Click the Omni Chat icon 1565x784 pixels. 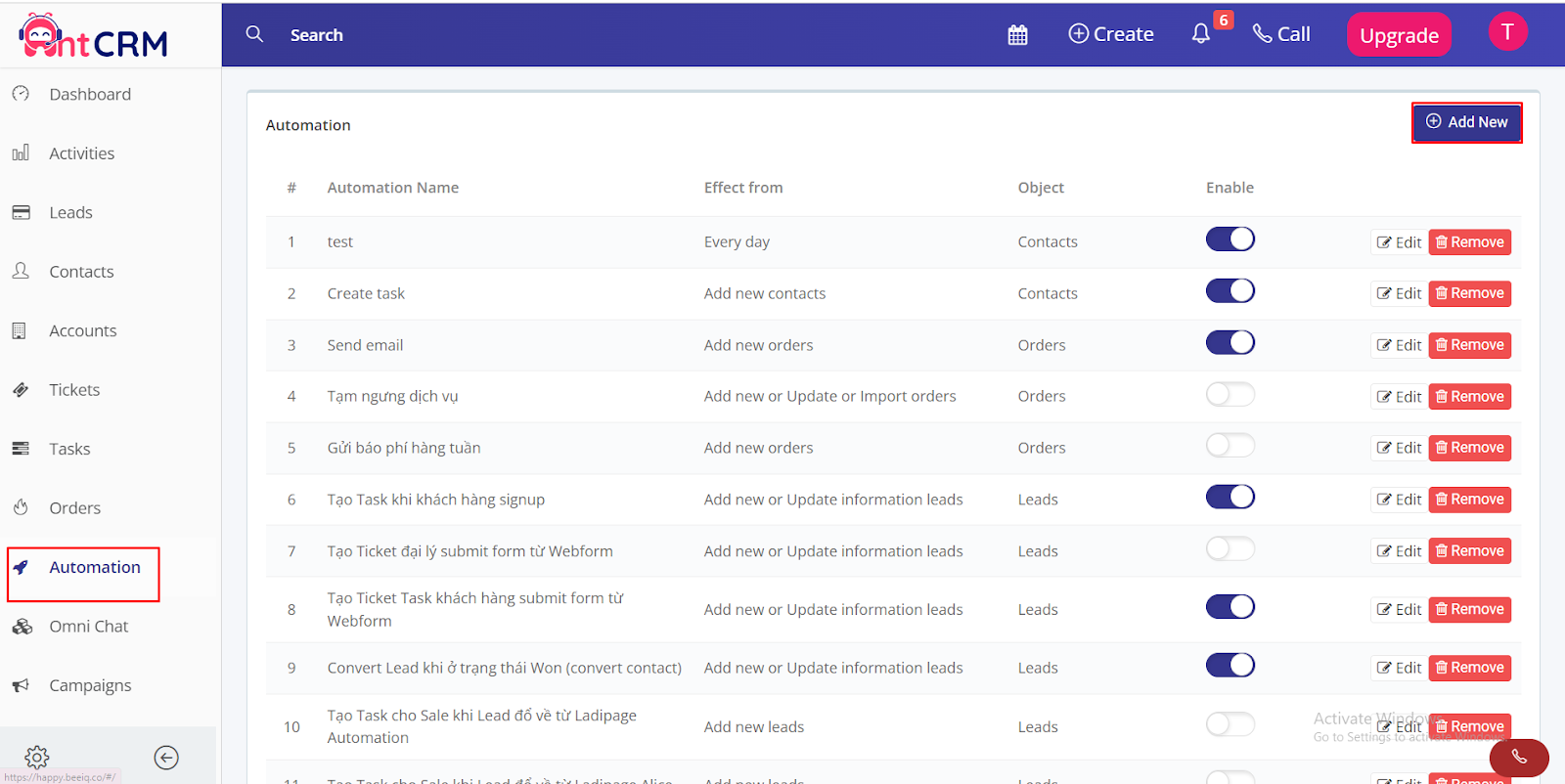point(22,627)
